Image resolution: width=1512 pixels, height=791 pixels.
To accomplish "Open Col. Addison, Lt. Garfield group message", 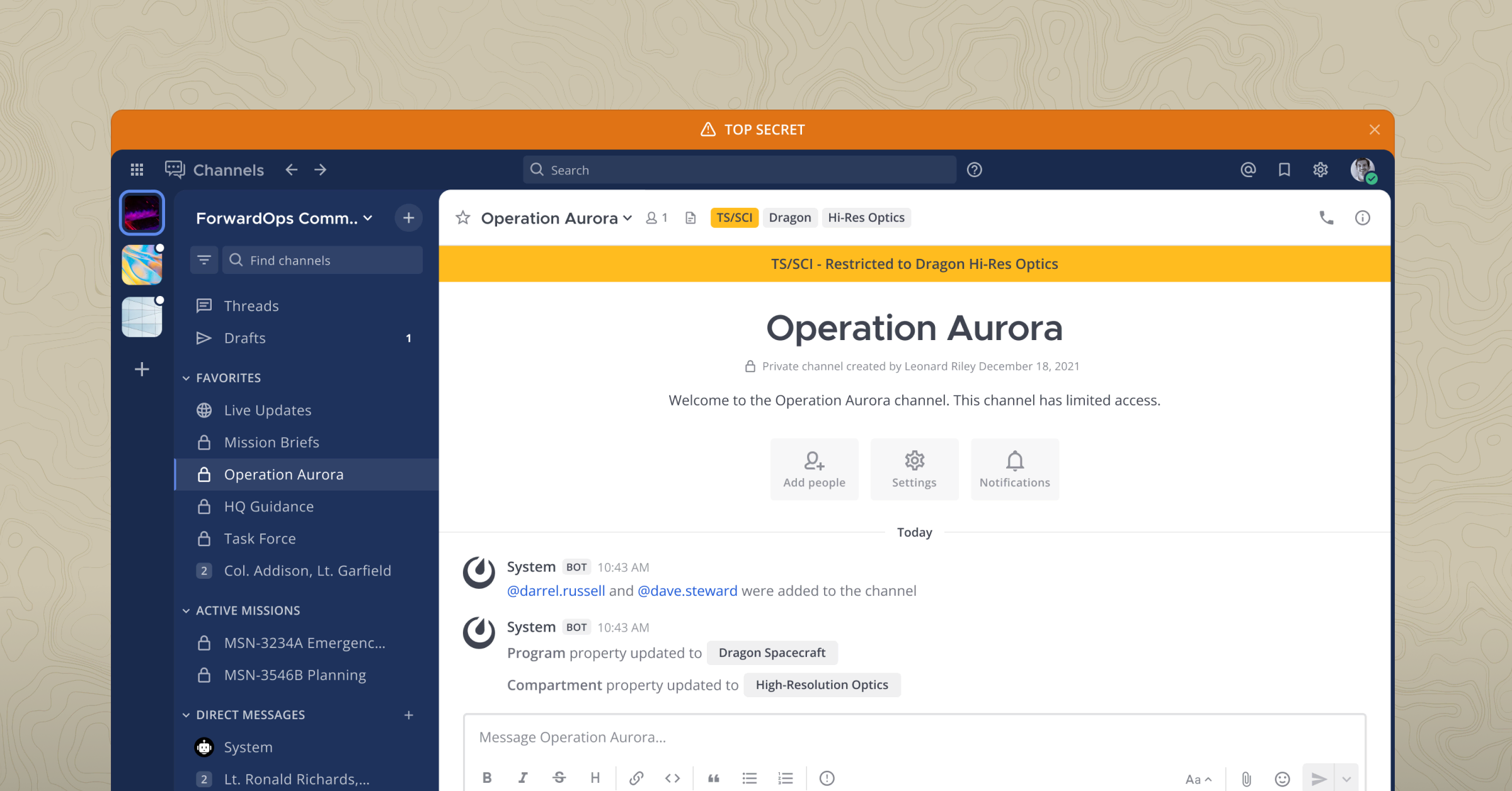I will coord(306,571).
